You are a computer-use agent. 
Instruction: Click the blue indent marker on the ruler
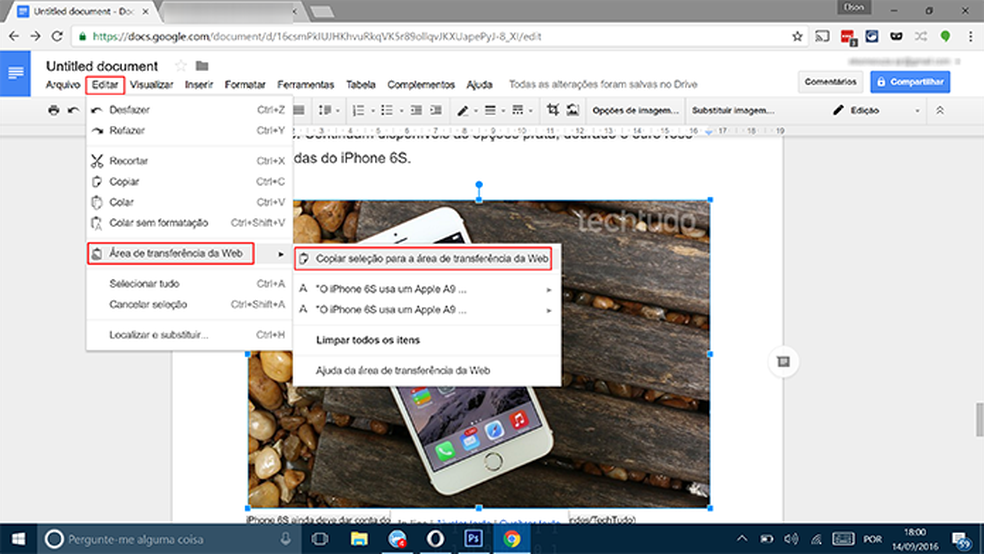coord(709,131)
